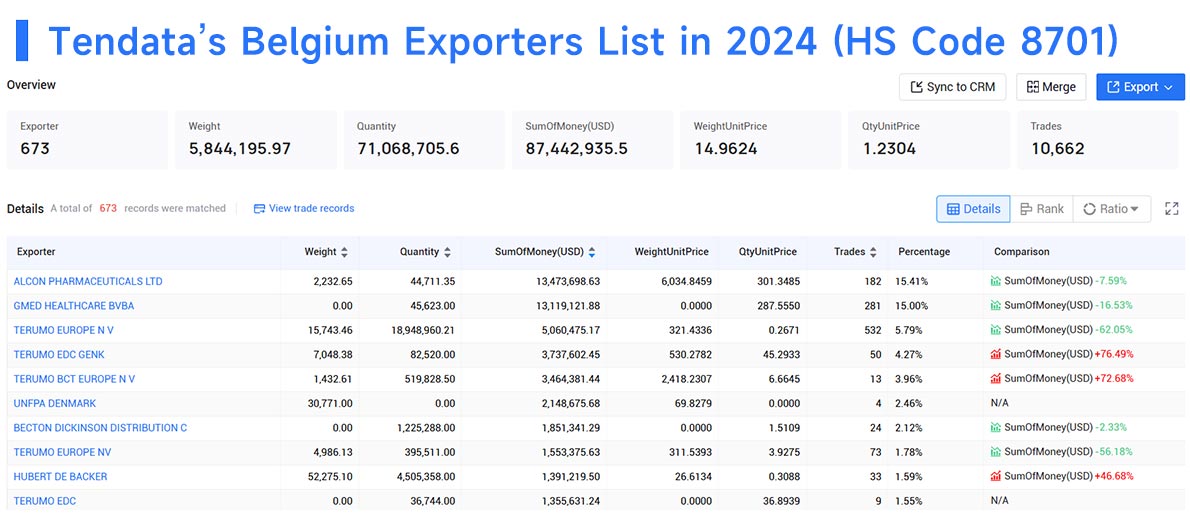Open BECTON DICKINSON DISTRIBUTION C link

[x=100, y=428]
